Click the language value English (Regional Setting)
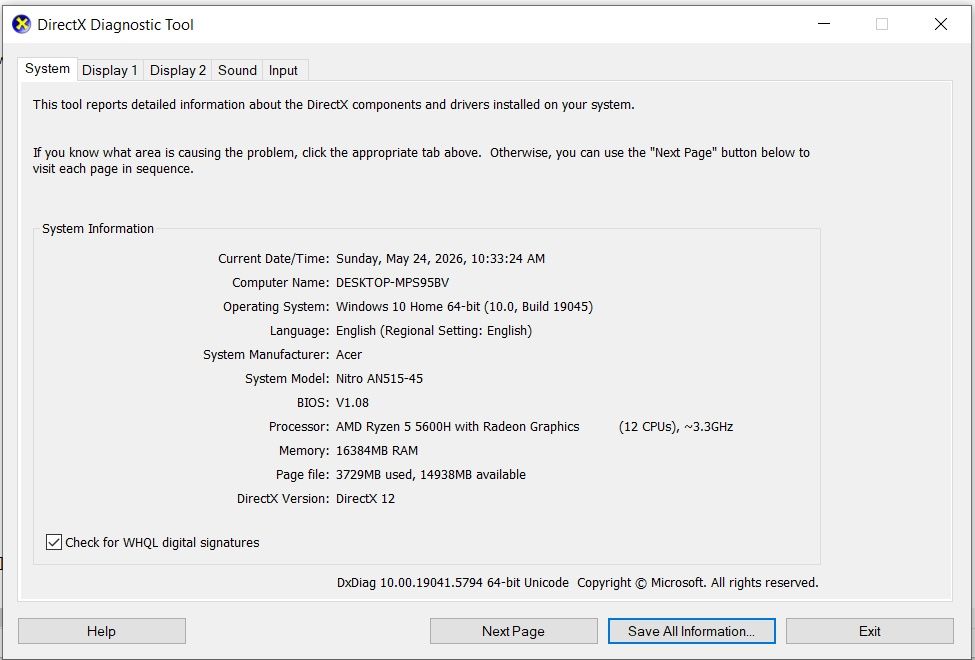 coord(434,331)
